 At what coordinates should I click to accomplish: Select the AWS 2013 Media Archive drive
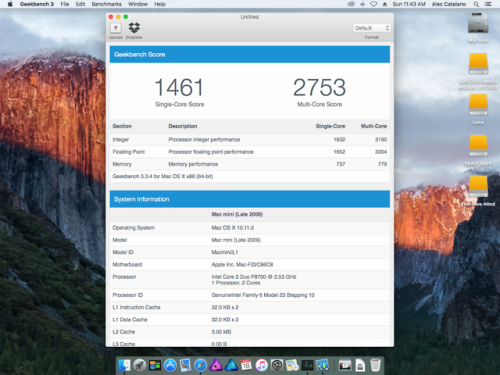(478, 64)
